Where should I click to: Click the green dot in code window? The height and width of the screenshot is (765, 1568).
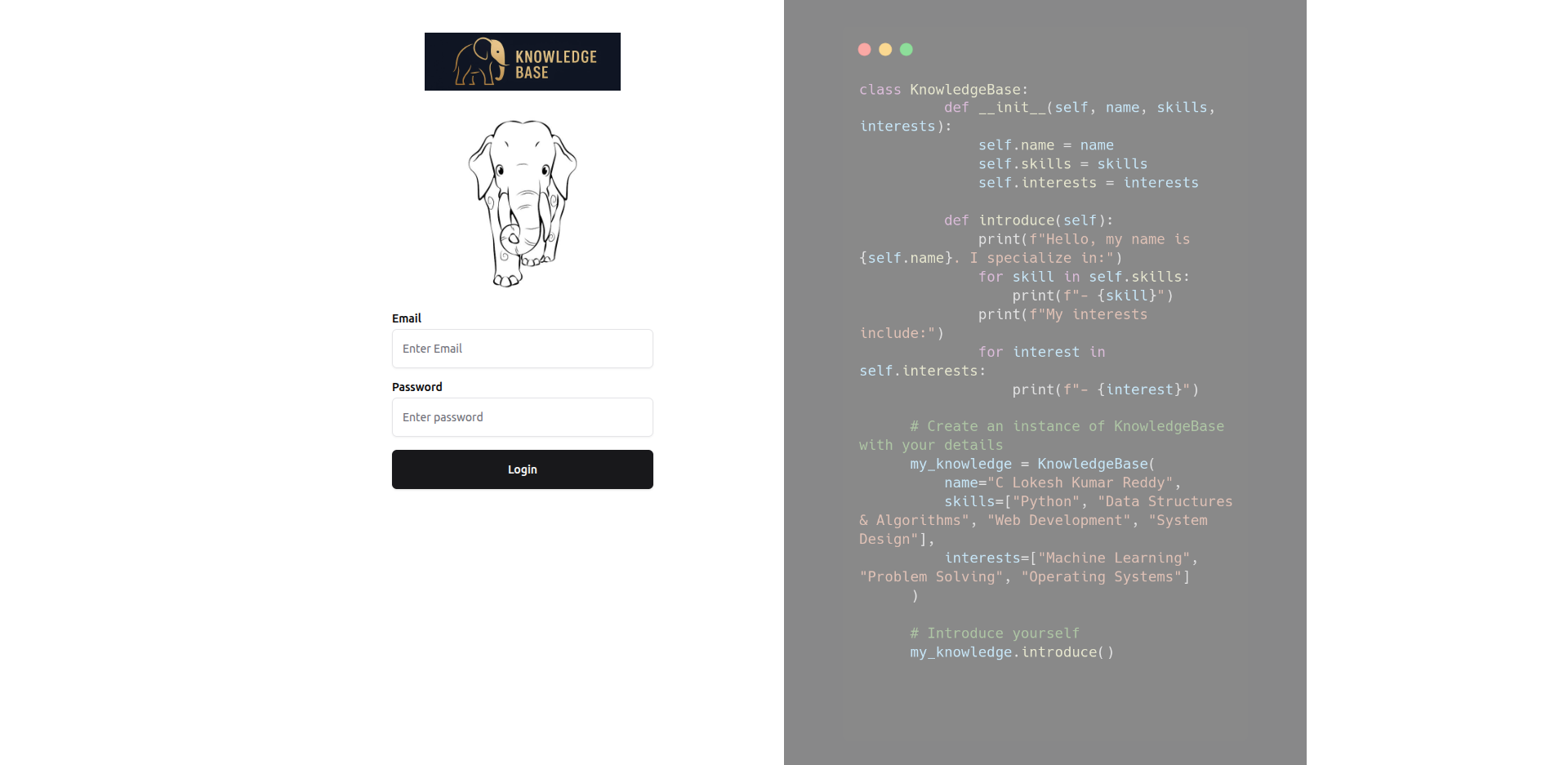(906, 50)
